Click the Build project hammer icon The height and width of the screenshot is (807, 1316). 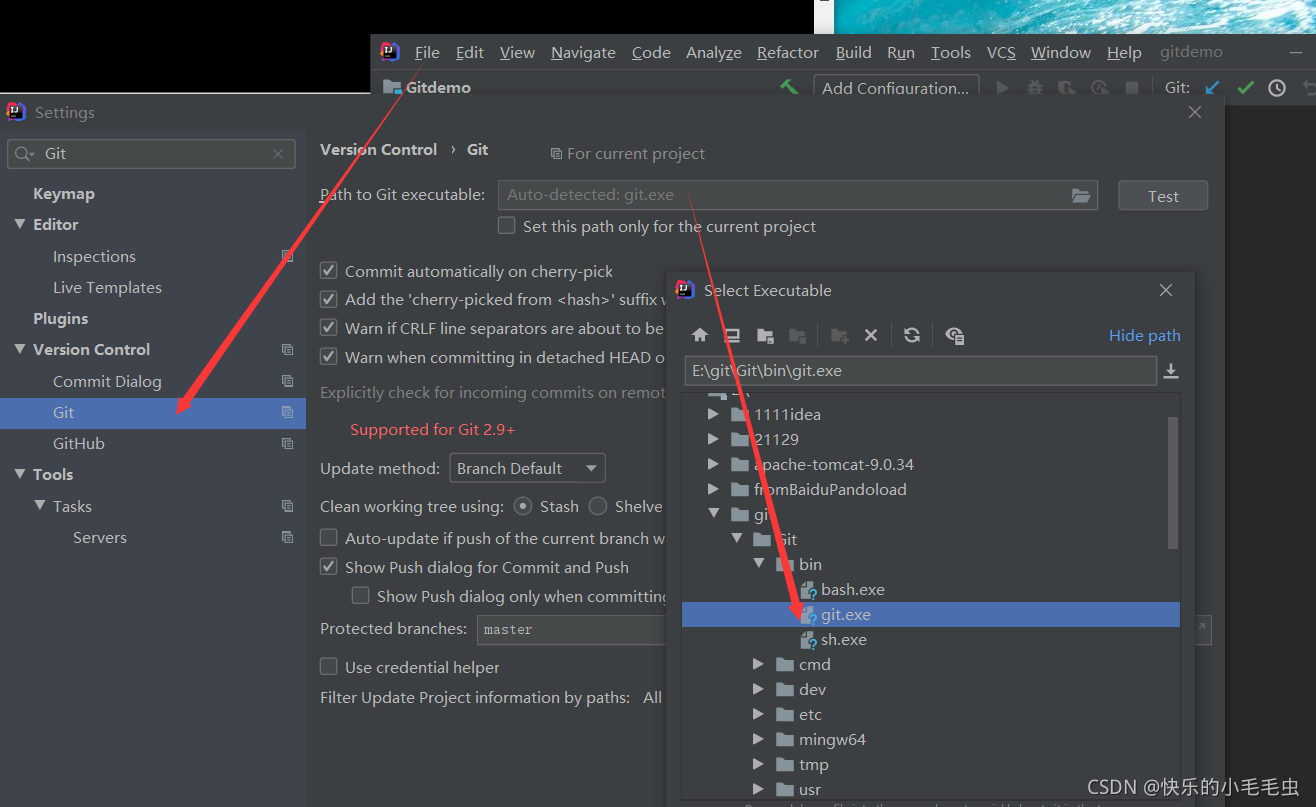(x=790, y=87)
